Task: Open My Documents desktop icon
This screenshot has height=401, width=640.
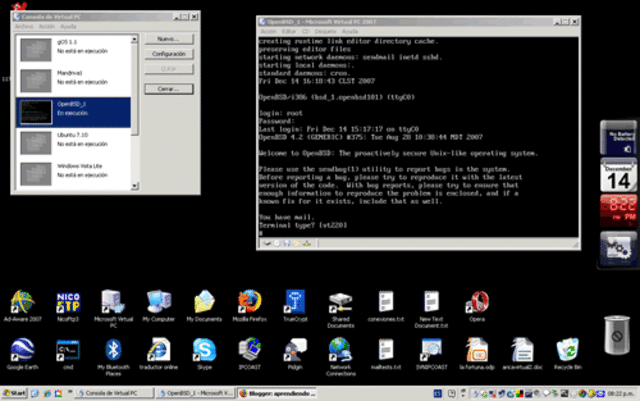Action: [x=204, y=305]
